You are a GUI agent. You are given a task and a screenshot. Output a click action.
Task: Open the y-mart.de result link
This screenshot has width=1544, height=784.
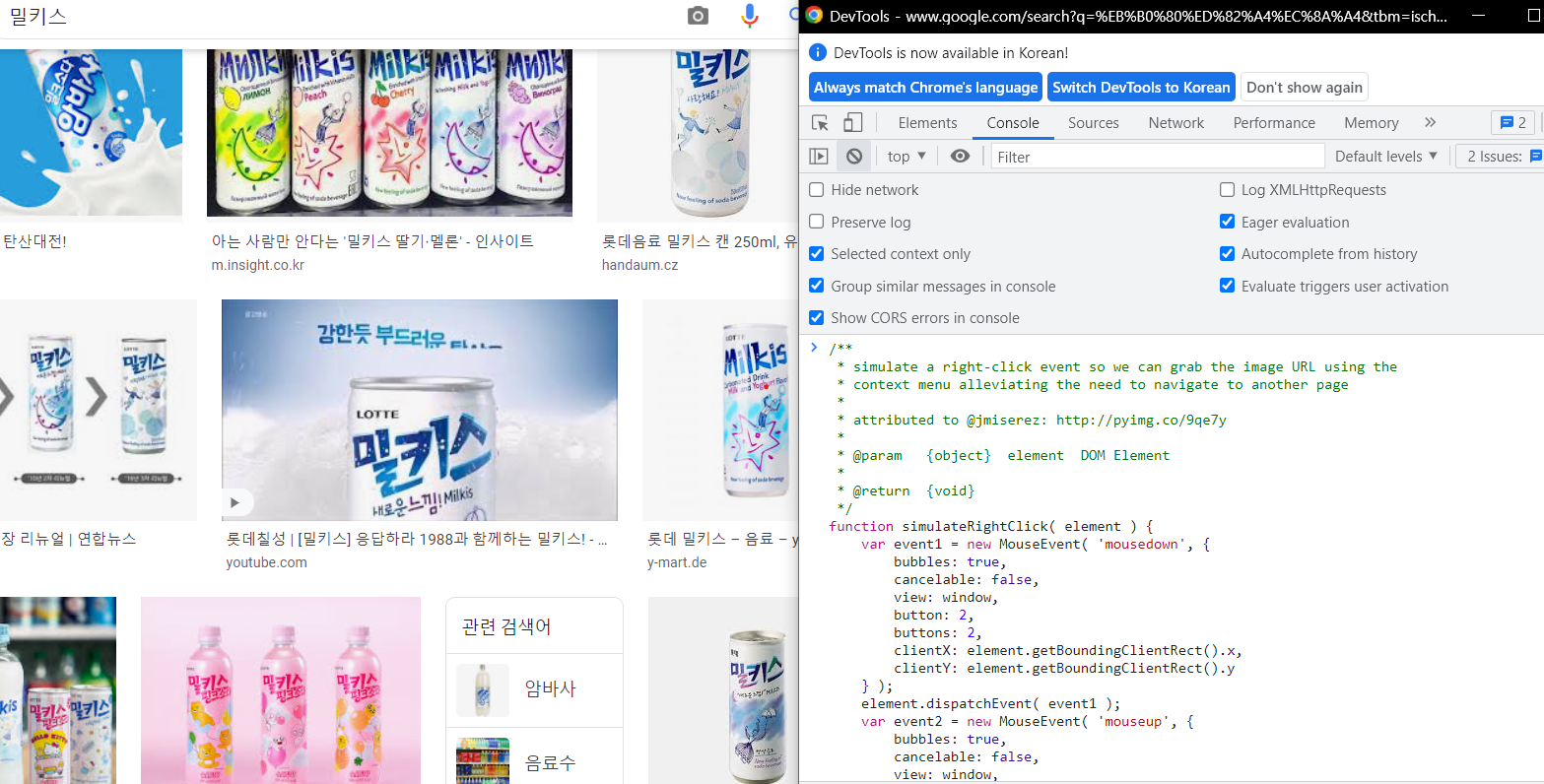click(x=677, y=562)
